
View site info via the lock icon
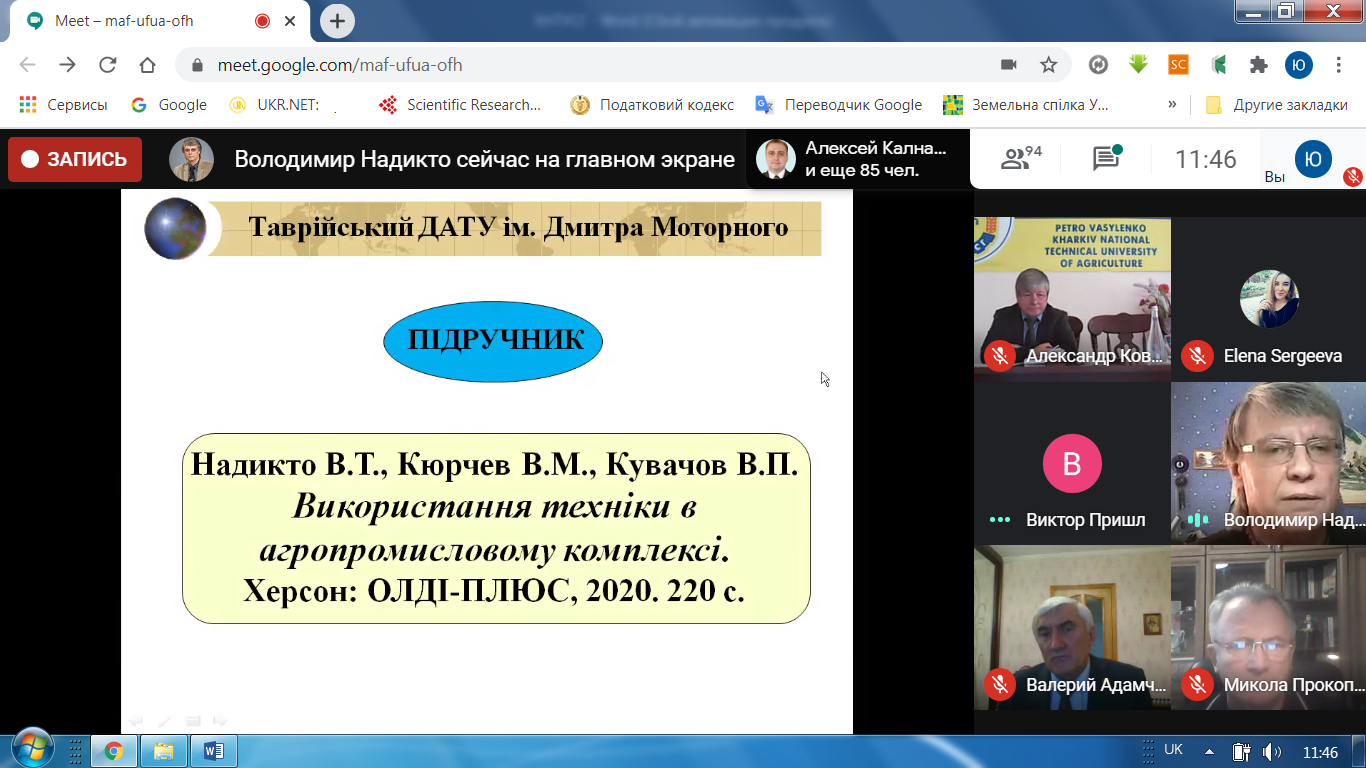(197, 65)
